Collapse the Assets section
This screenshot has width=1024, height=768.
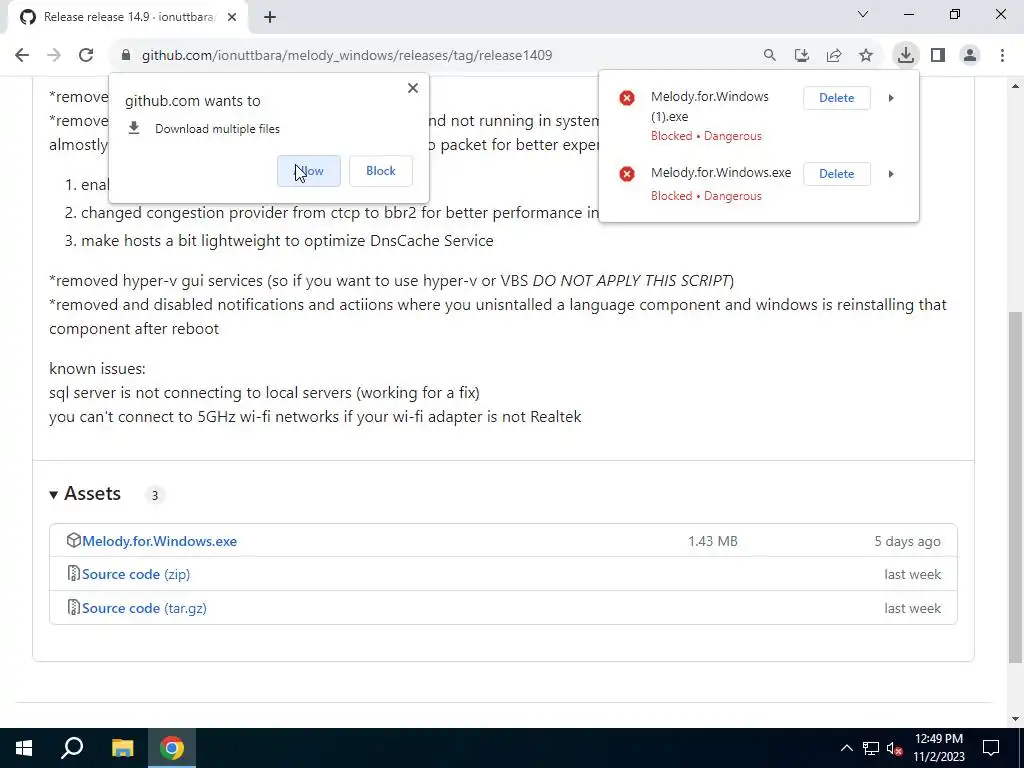pos(86,494)
